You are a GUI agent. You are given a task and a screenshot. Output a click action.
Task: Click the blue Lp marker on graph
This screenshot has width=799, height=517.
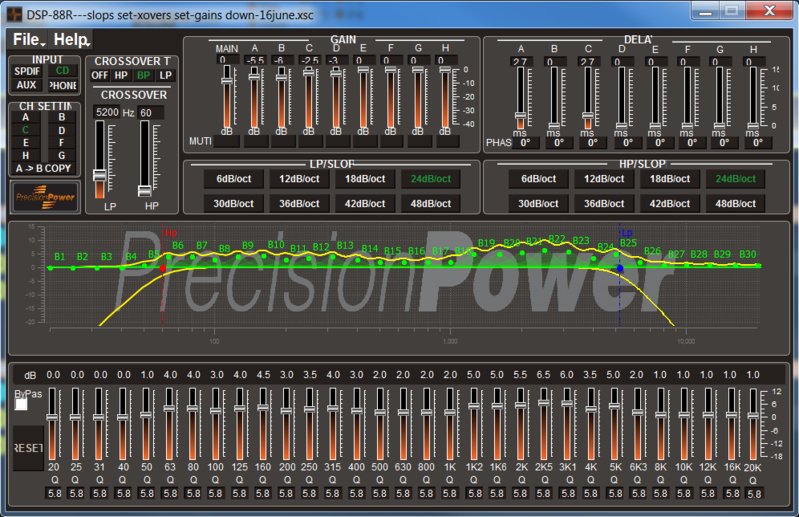pos(620,268)
